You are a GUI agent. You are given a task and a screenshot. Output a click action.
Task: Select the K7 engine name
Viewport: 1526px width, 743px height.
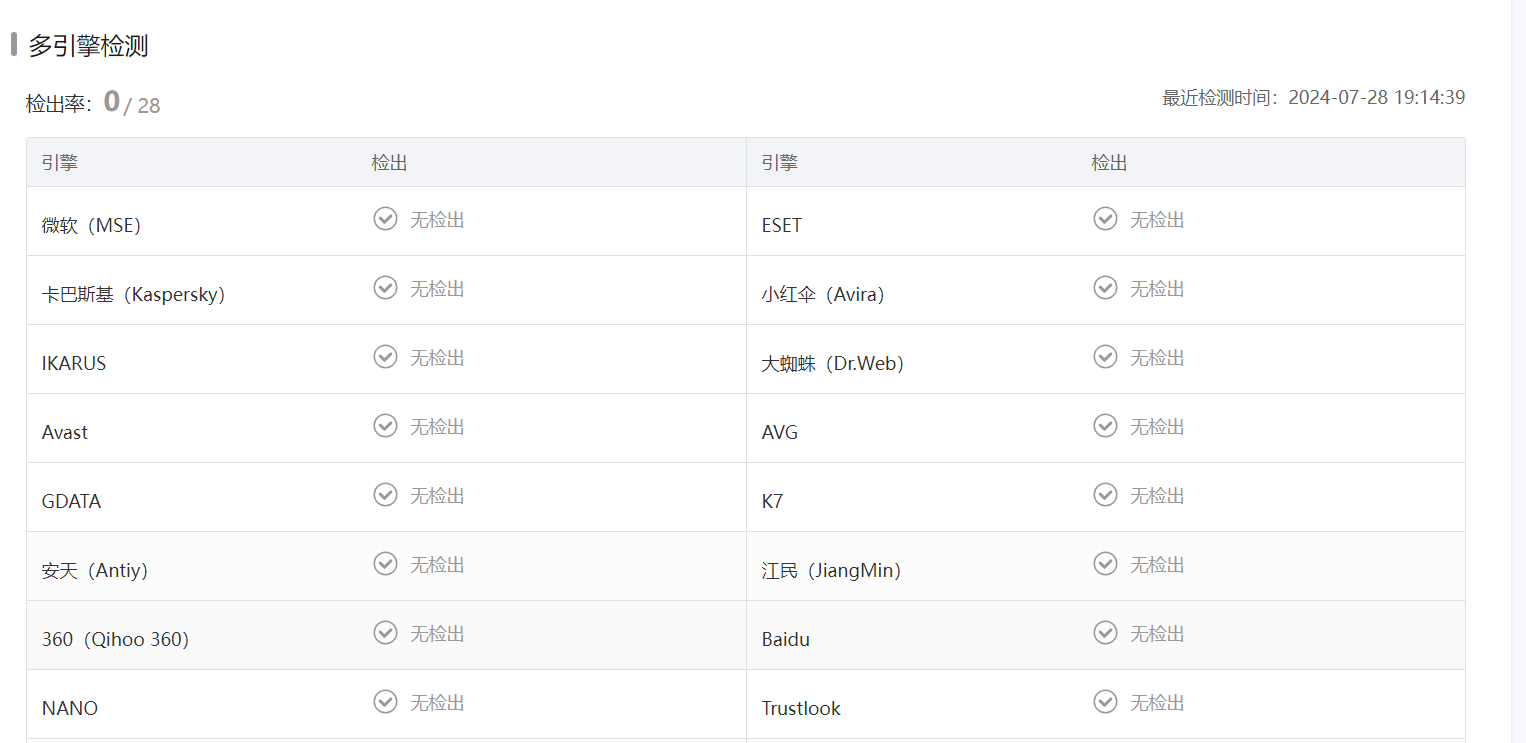point(772,501)
